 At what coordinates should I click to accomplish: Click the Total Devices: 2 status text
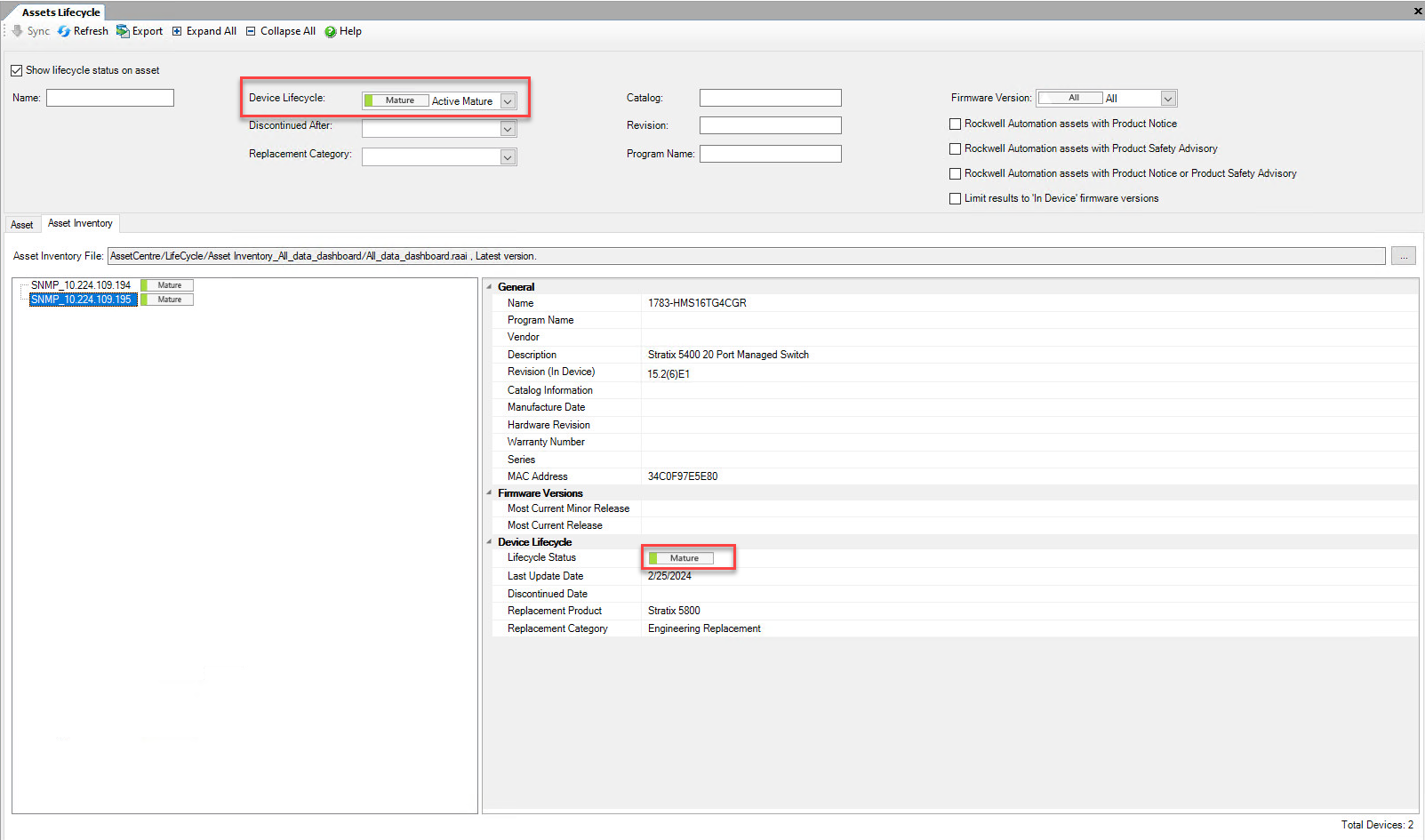[1377, 825]
